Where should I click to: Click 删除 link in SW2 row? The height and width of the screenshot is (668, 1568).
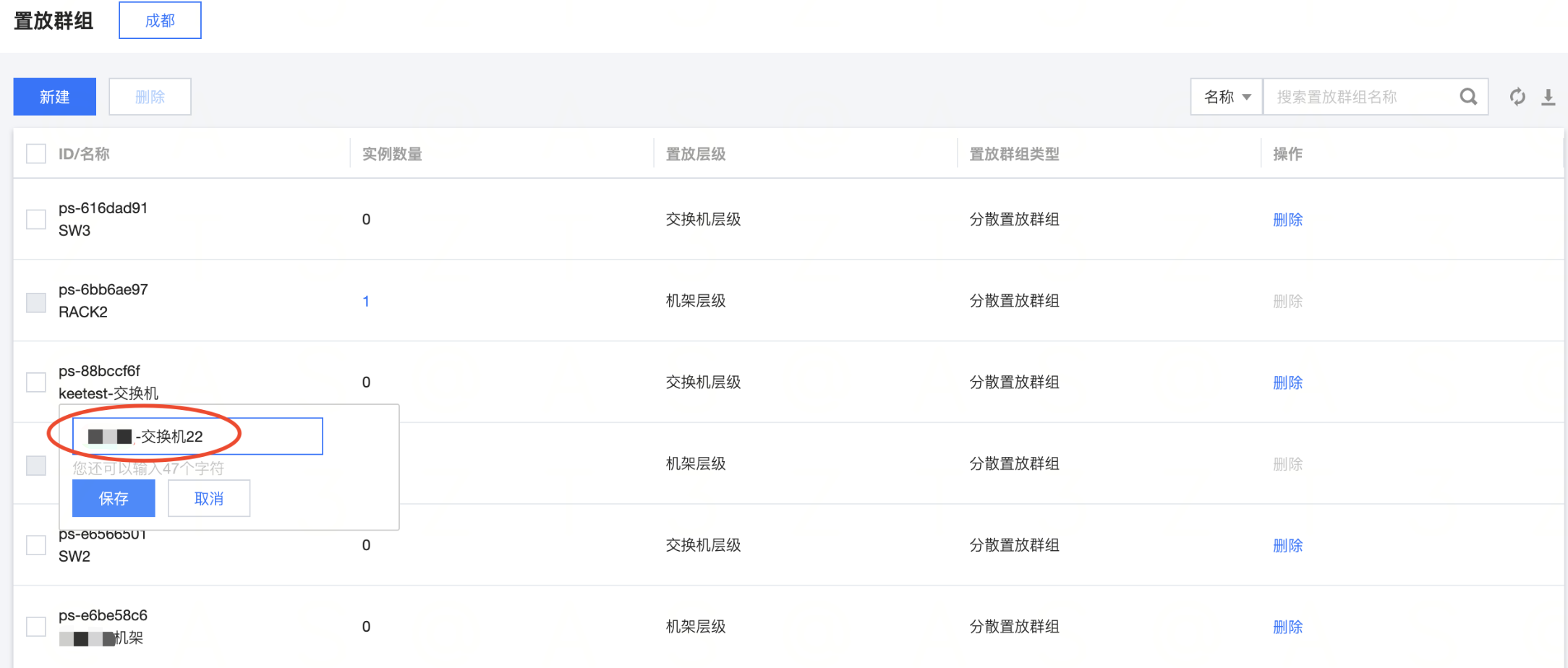click(1287, 546)
